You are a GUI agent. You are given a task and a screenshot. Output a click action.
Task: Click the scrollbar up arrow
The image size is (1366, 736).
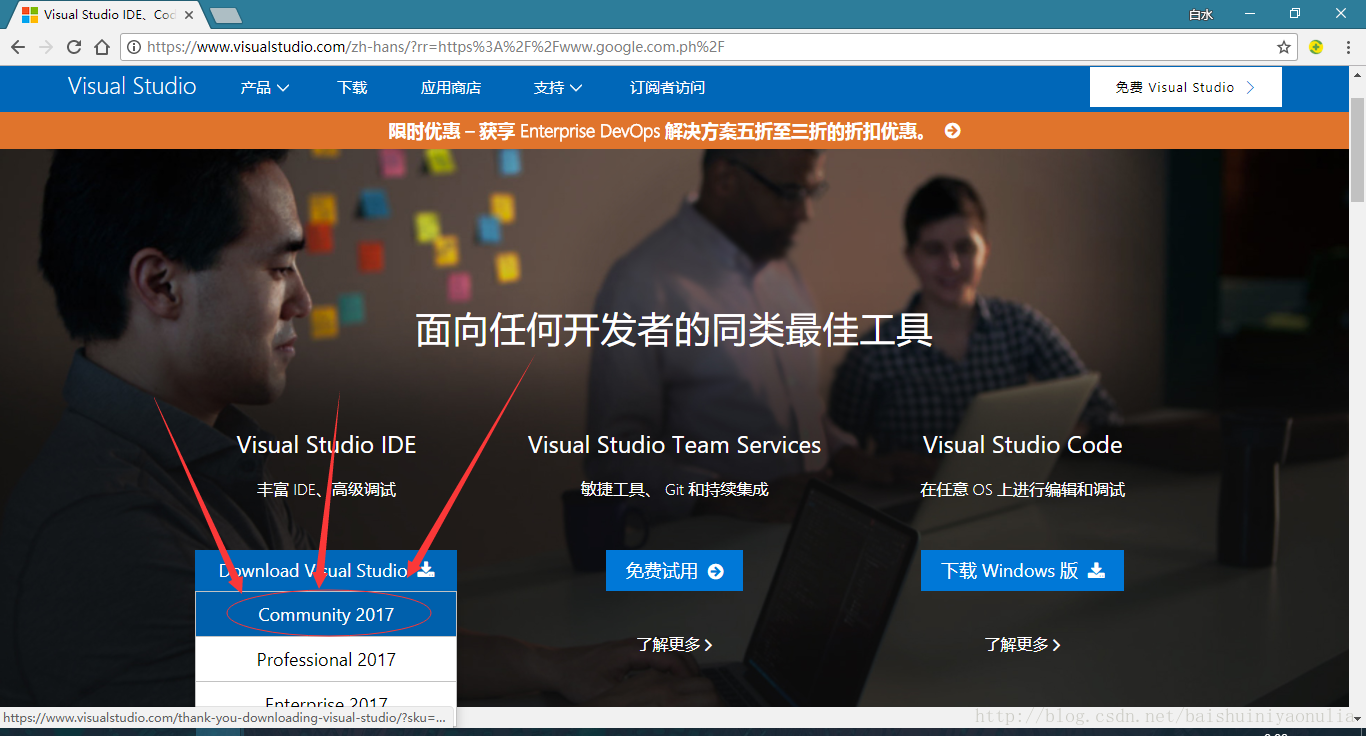[1358, 76]
